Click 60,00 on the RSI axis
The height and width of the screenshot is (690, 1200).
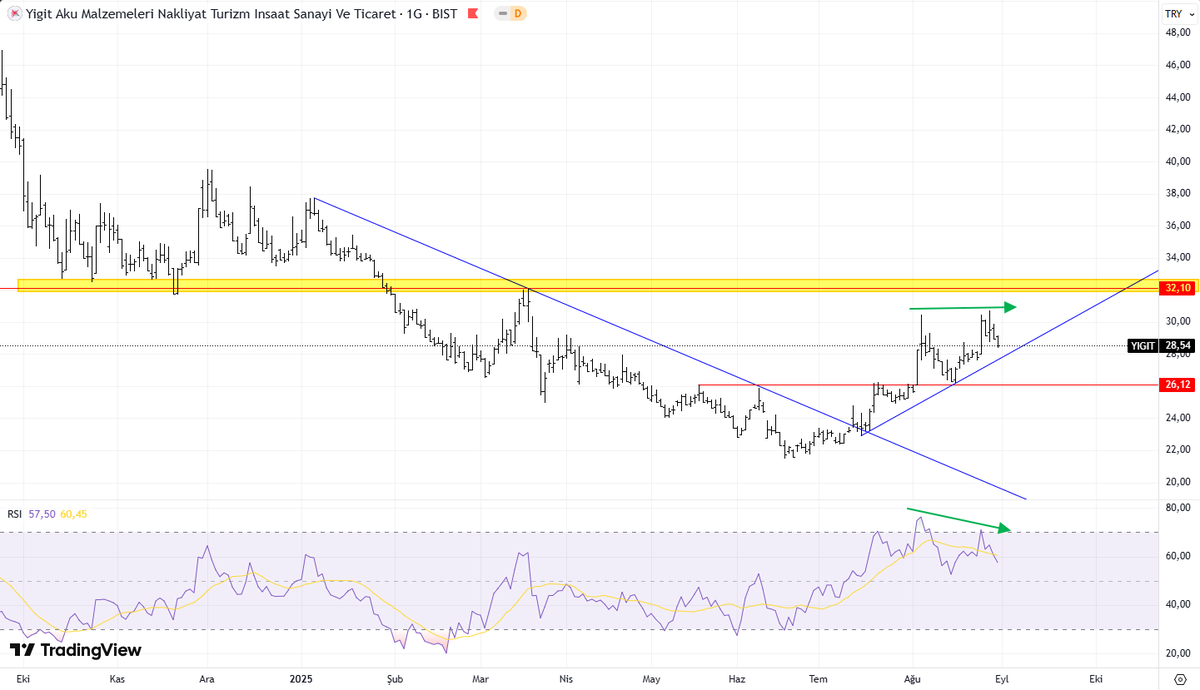pos(1178,556)
